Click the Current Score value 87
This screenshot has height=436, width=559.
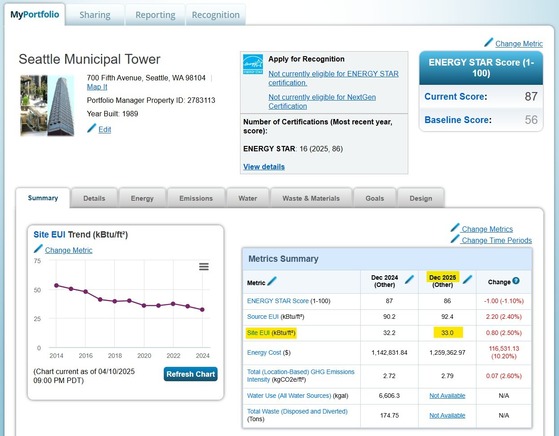tap(531, 96)
